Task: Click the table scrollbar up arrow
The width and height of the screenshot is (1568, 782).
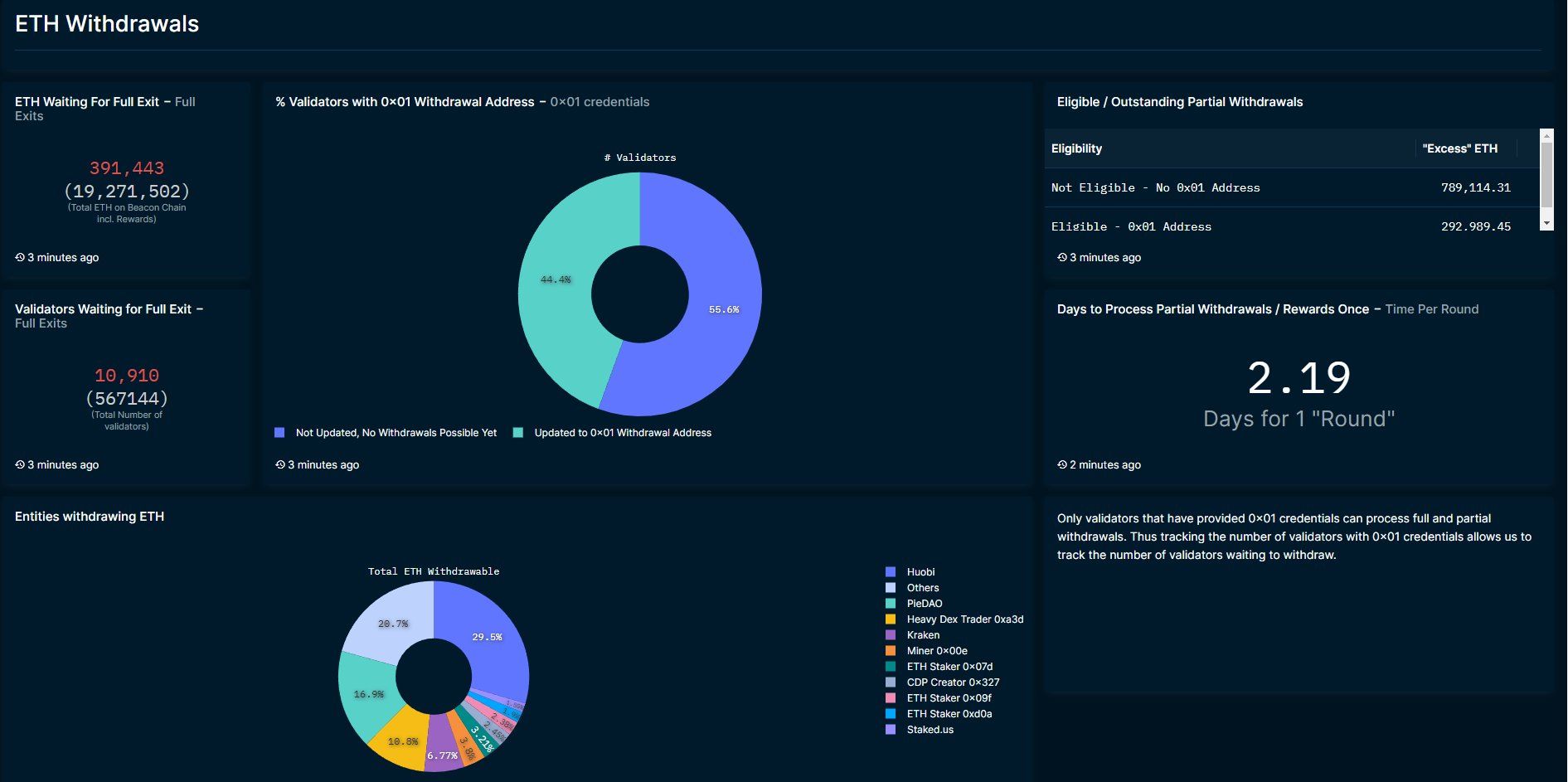Action: 1546,135
